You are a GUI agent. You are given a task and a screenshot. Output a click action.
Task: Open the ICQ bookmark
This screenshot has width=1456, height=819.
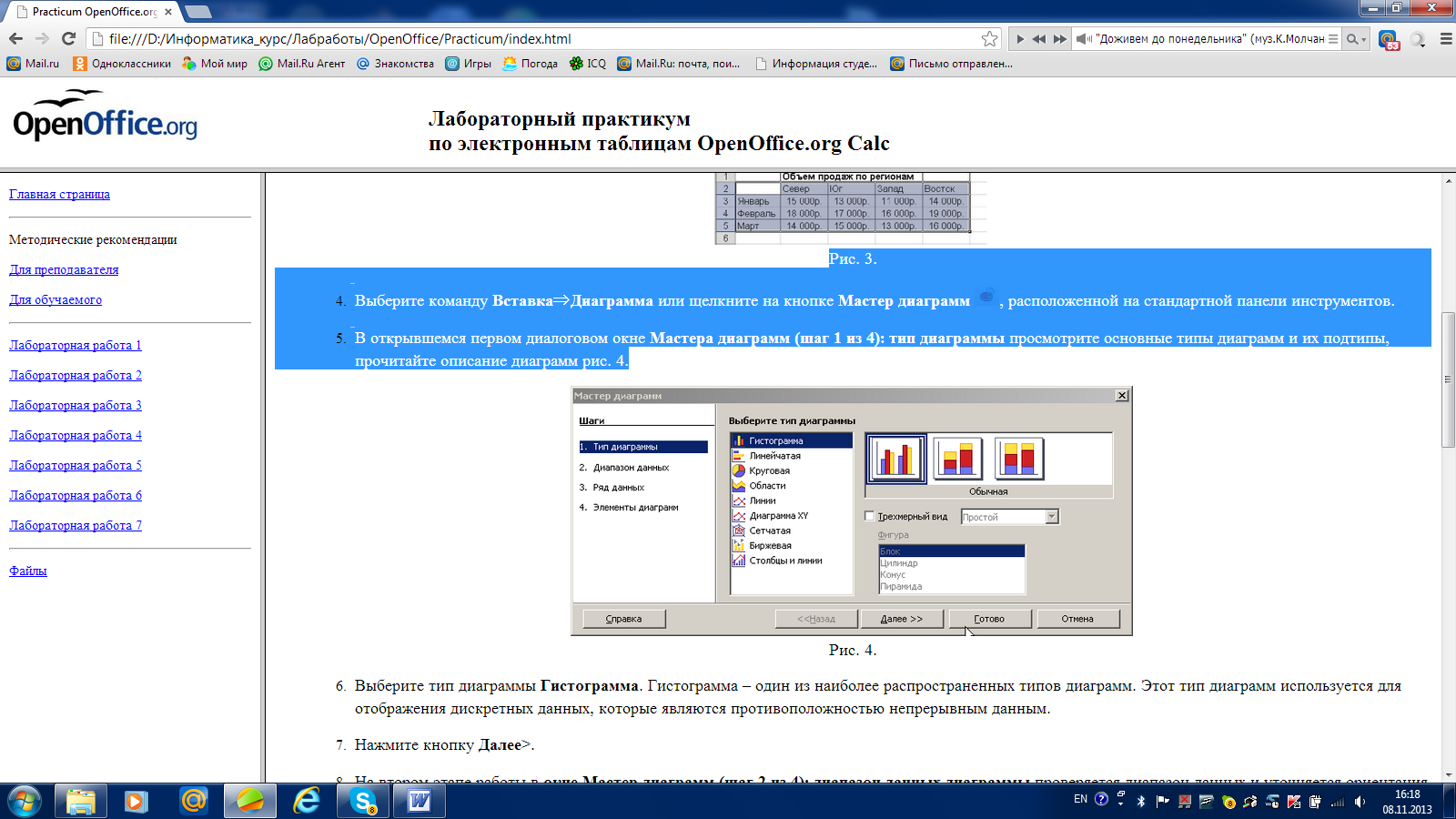pyautogui.click(x=588, y=64)
